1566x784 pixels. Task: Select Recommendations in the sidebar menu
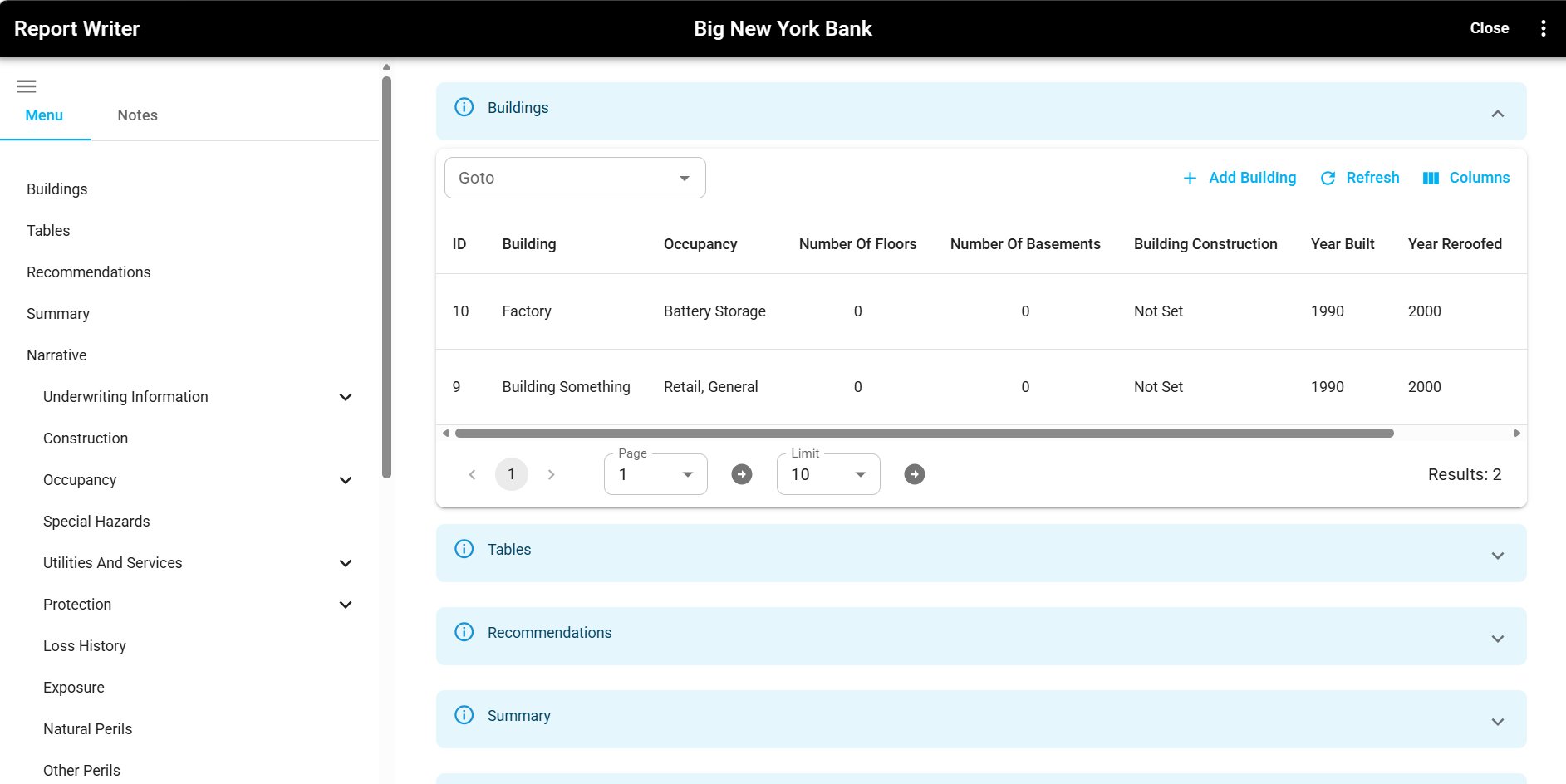[88, 272]
